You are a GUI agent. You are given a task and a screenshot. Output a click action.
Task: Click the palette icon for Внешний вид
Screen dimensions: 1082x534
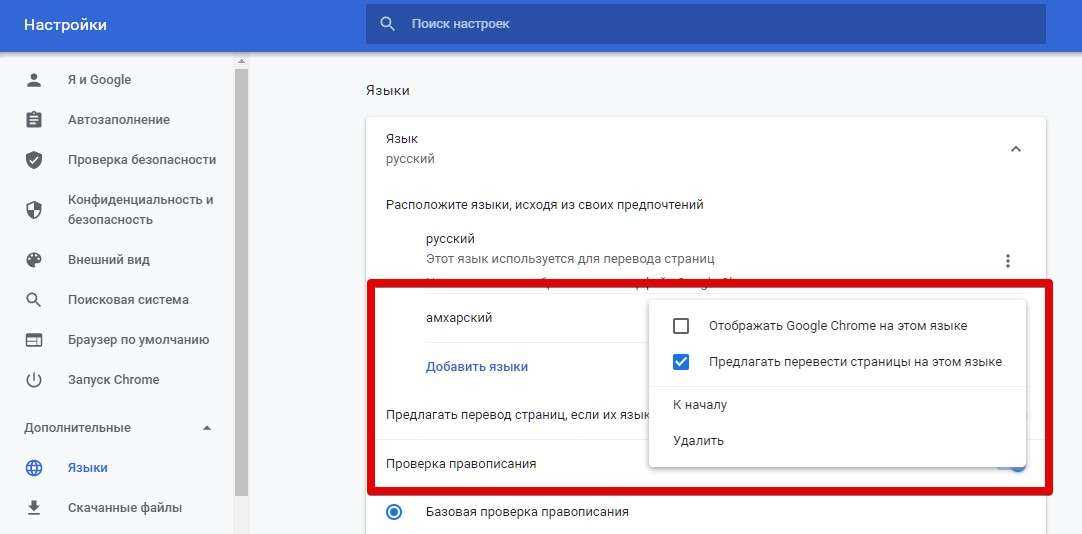[33, 260]
